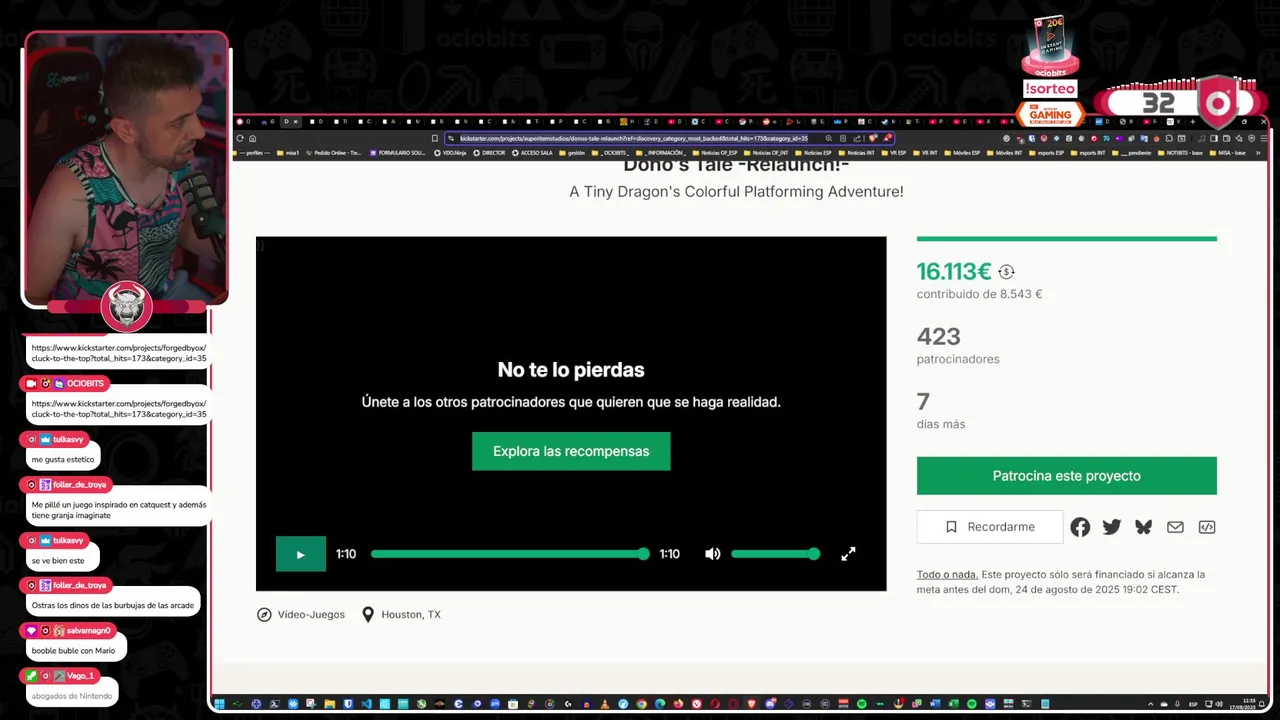The image size is (1280, 720).
Task: Enter fullscreen mode on the video
Action: pos(848,554)
